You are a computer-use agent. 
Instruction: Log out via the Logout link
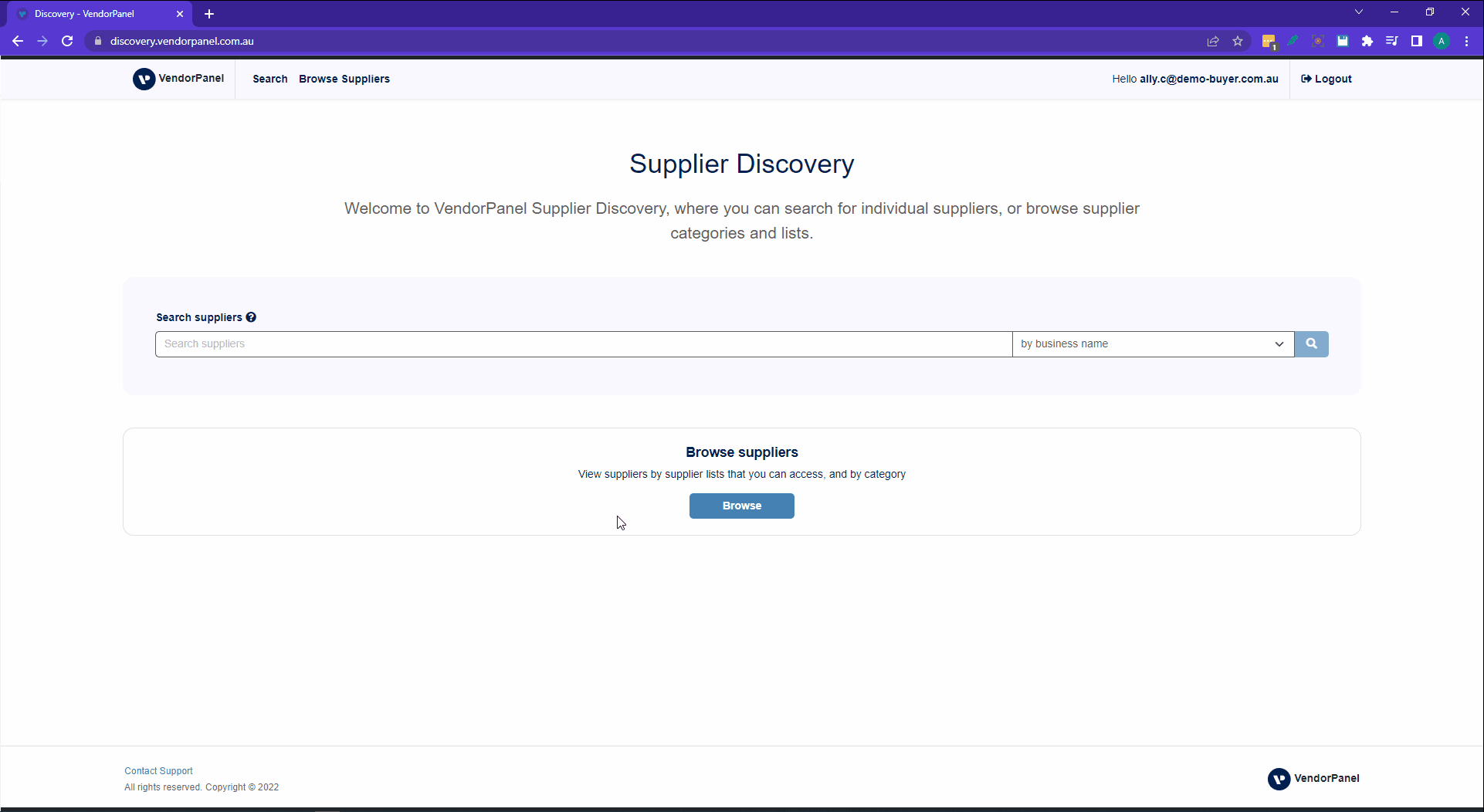coord(1326,79)
